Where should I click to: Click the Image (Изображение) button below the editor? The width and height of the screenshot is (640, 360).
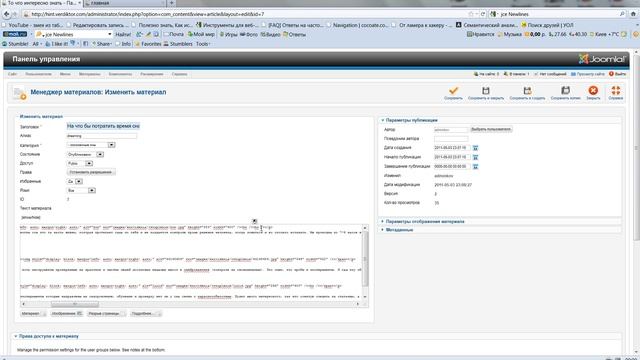coord(67,313)
